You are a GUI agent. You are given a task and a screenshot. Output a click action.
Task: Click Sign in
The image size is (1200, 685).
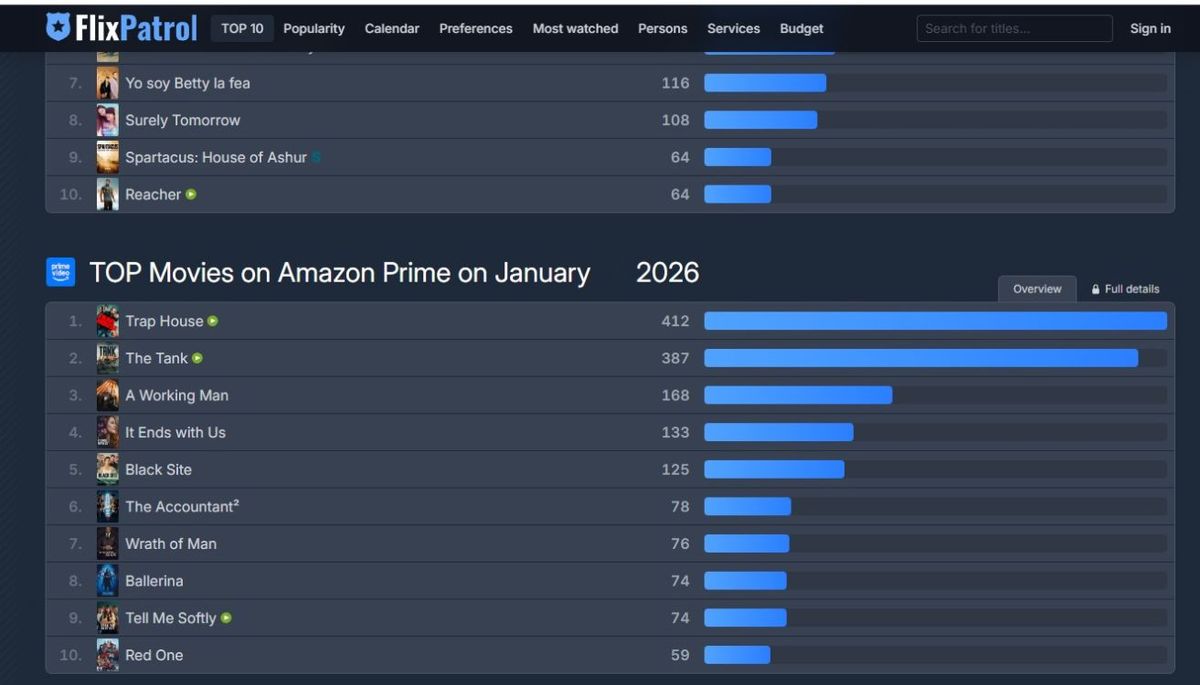point(1150,28)
